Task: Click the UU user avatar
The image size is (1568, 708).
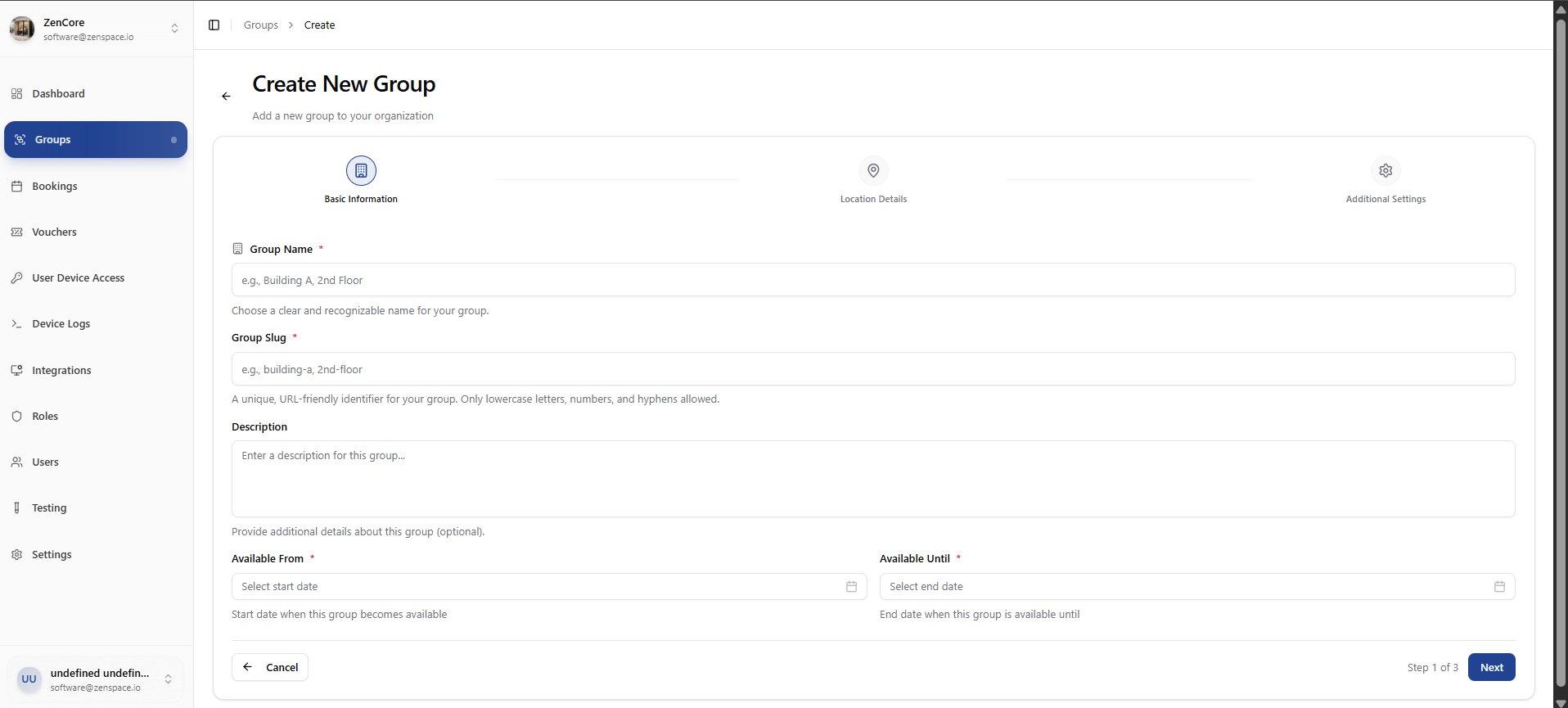Action: (29, 679)
